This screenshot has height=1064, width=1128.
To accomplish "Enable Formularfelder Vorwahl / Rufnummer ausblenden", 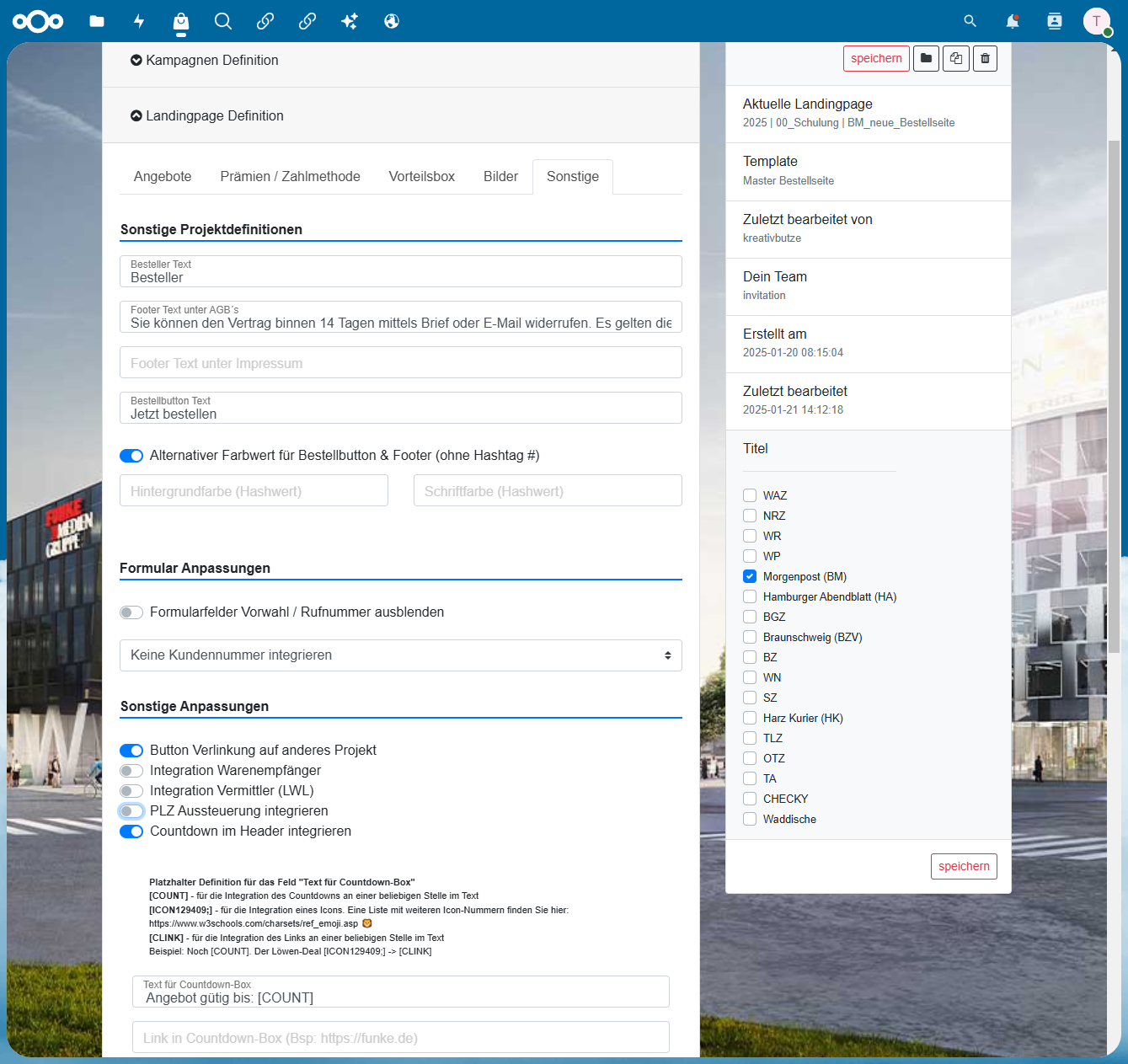I will pyautogui.click(x=131, y=612).
